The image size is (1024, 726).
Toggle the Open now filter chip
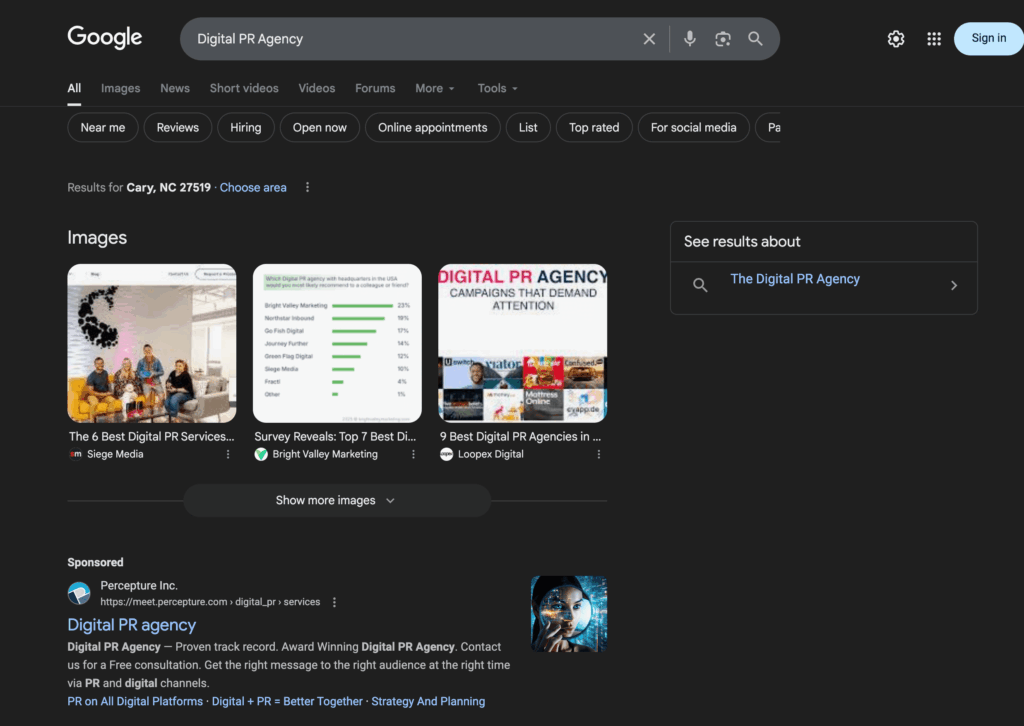pos(319,127)
